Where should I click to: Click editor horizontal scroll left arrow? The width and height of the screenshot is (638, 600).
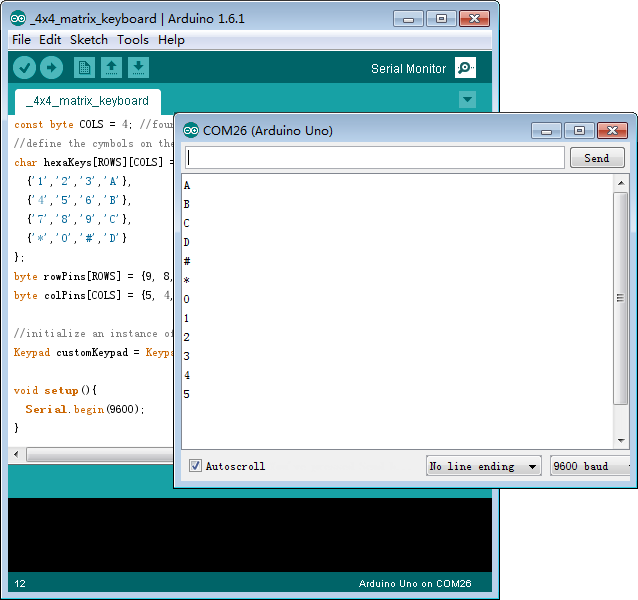[16, 454]
